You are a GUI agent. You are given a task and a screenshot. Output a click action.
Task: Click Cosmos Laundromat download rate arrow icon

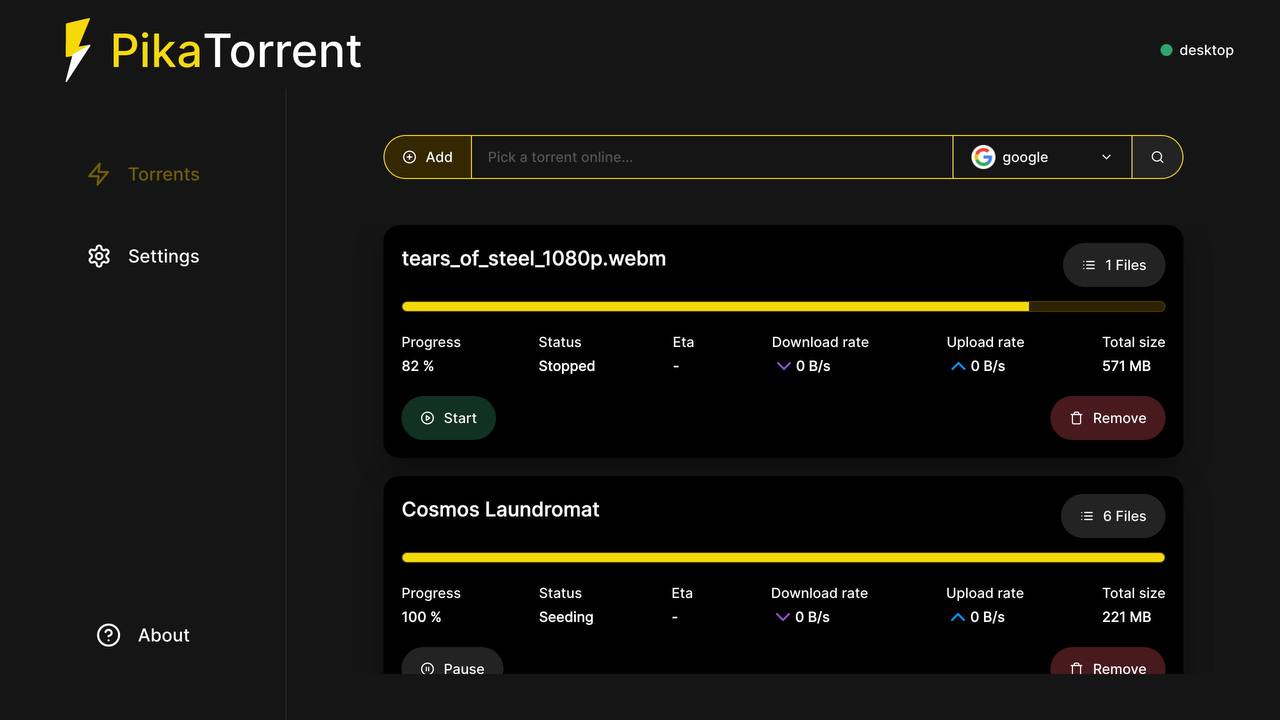782,617
